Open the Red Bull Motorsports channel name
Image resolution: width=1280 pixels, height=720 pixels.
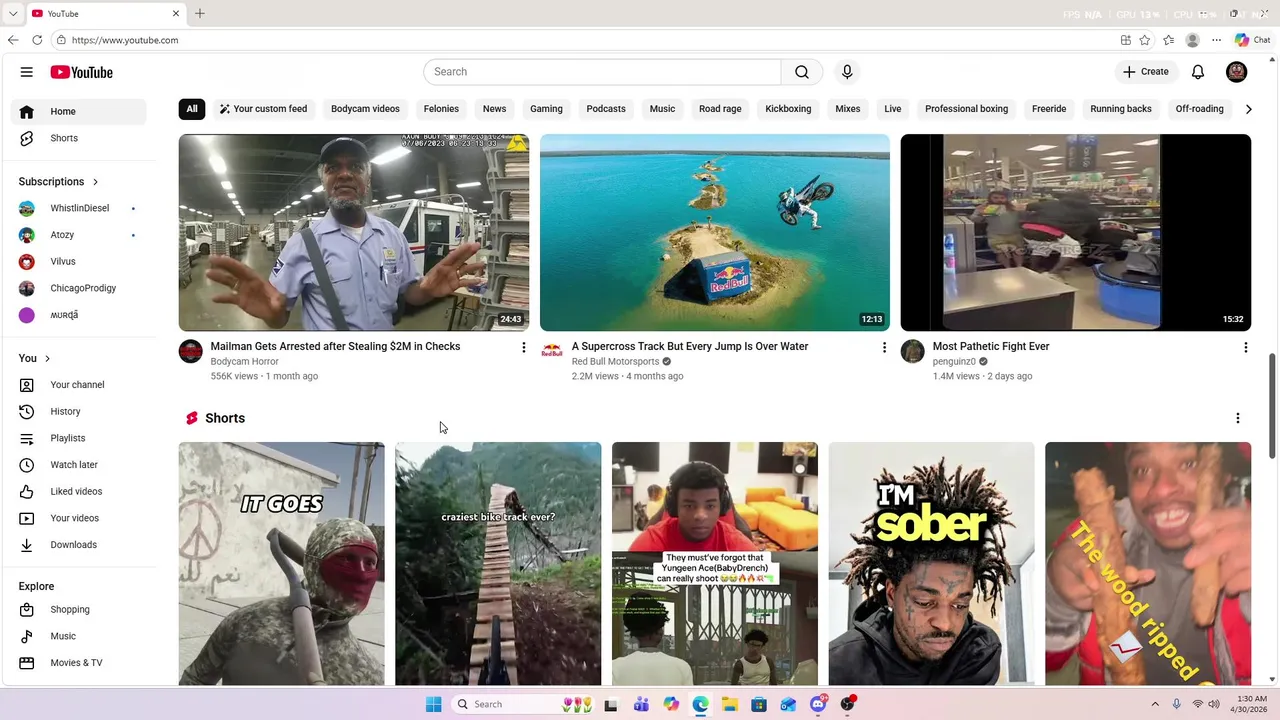pos(615,361)
